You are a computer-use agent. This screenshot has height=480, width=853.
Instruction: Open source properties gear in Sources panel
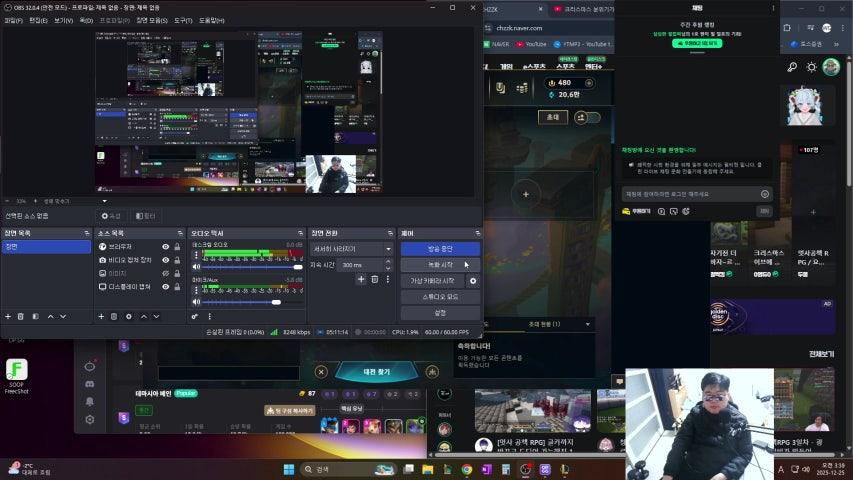[129, 316]
